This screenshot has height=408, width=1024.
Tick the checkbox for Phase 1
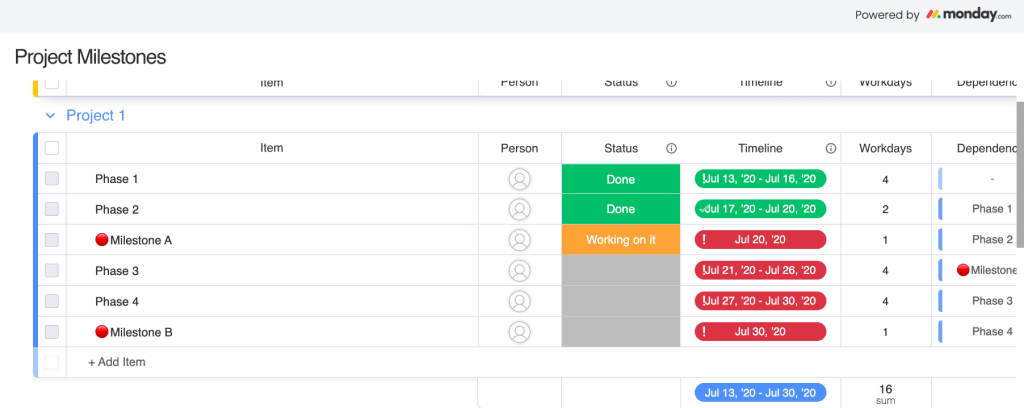click(x=52, y=179)
